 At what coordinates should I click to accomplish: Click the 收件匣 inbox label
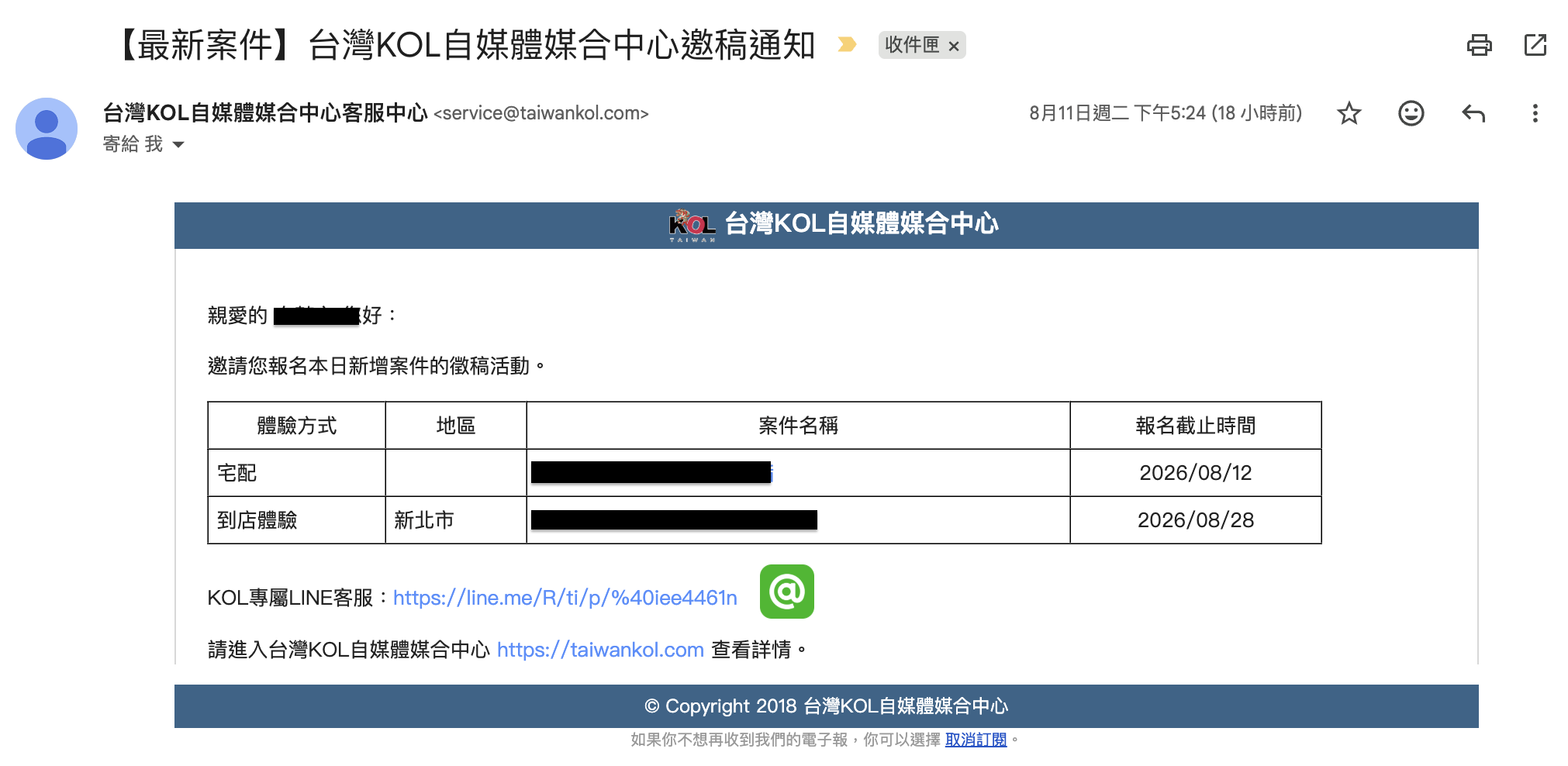pyautogui.click(x=912, y=45)
